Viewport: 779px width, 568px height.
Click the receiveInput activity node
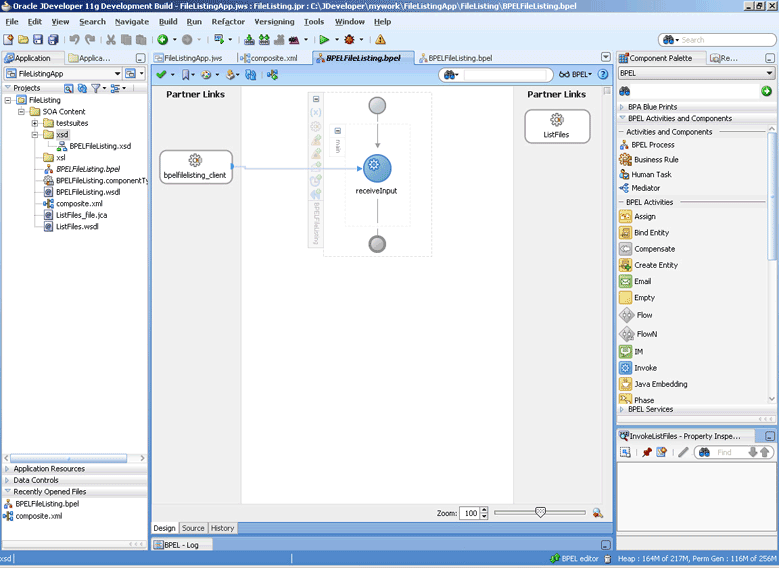[377, 168]
